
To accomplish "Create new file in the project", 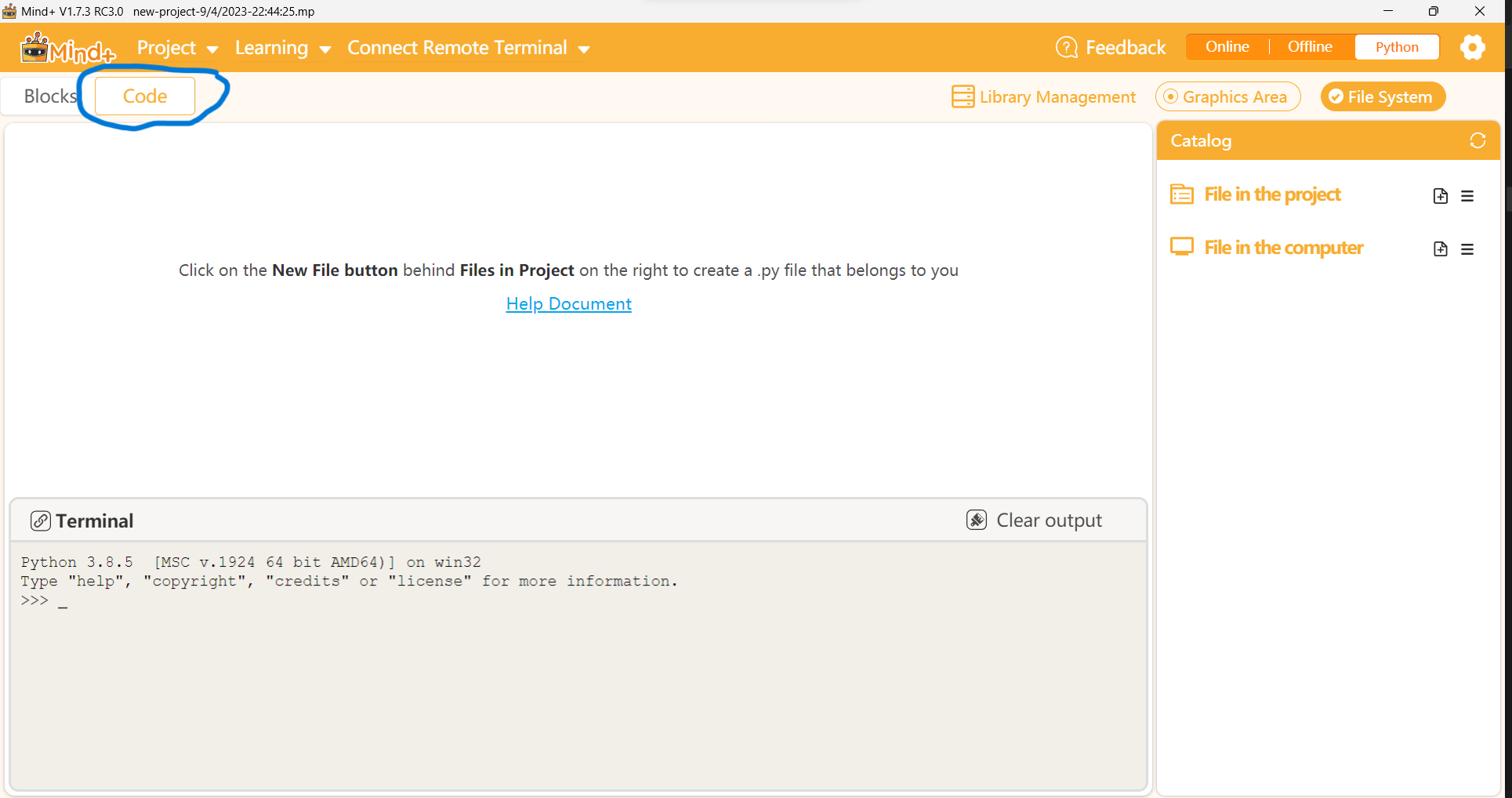I will (1440, 195).
